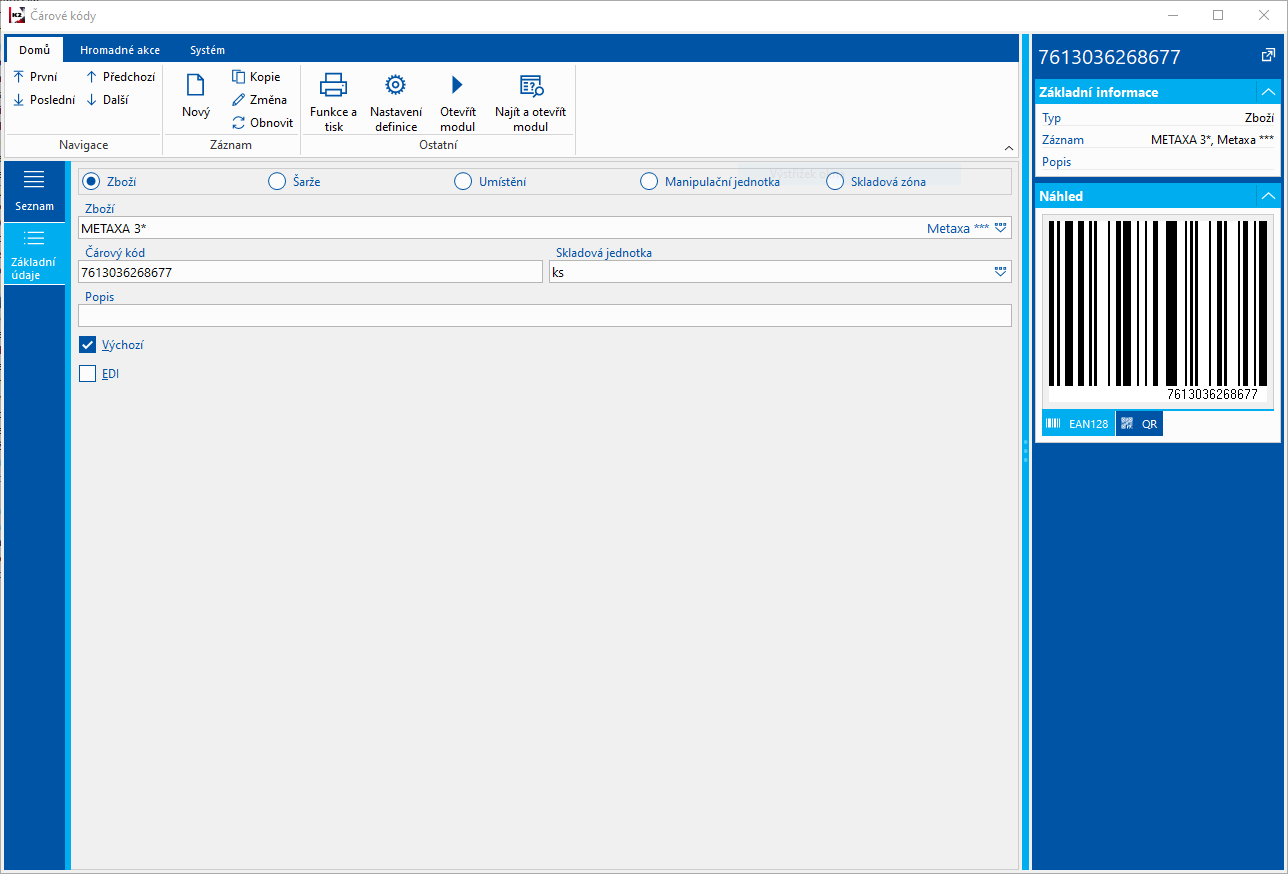Maximize the Čárové kódy window
This screenshot has height=874, width=1288.
(1218, 15)
